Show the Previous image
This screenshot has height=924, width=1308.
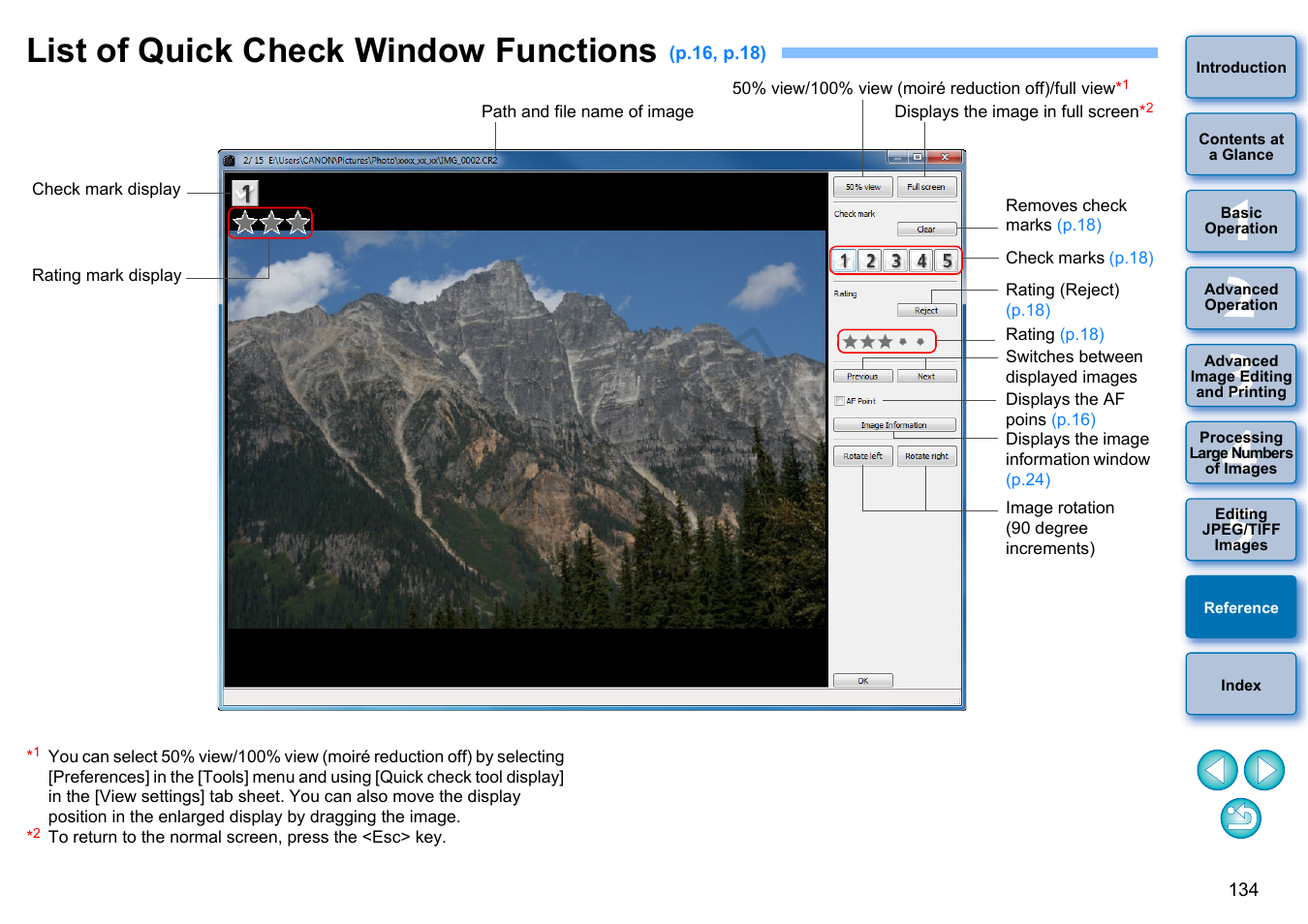(x=862, y=376)
